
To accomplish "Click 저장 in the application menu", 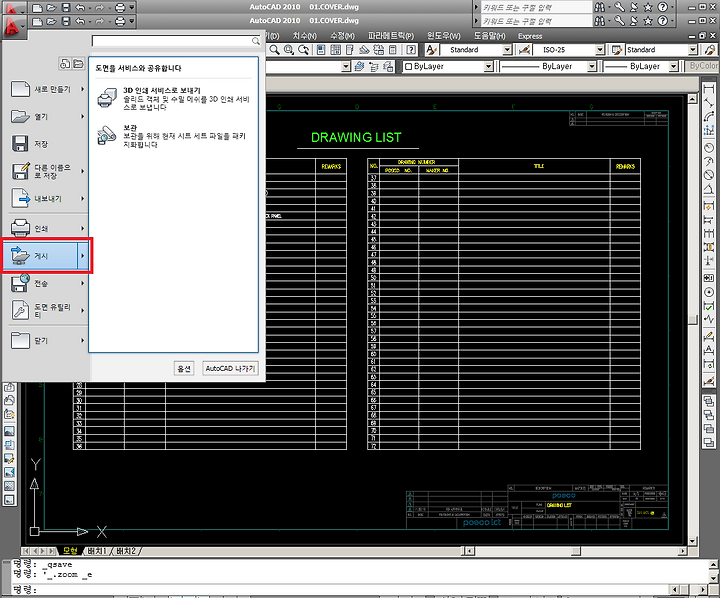I will 44,144.
